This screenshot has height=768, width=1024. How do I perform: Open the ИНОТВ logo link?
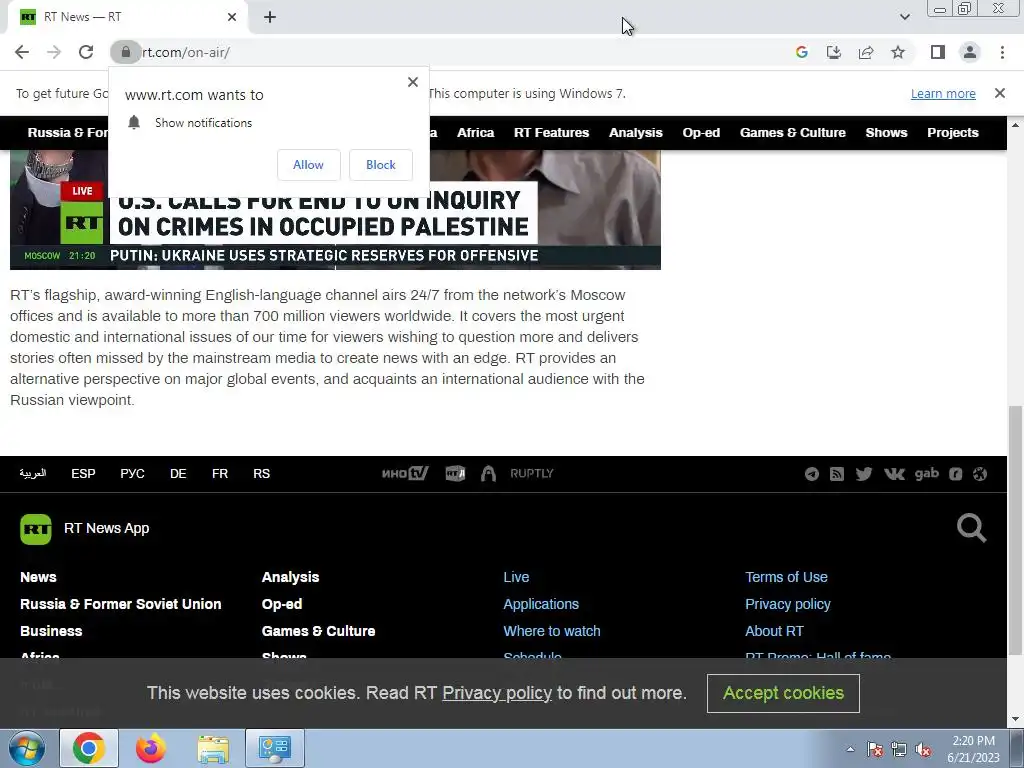pos(405,473)
